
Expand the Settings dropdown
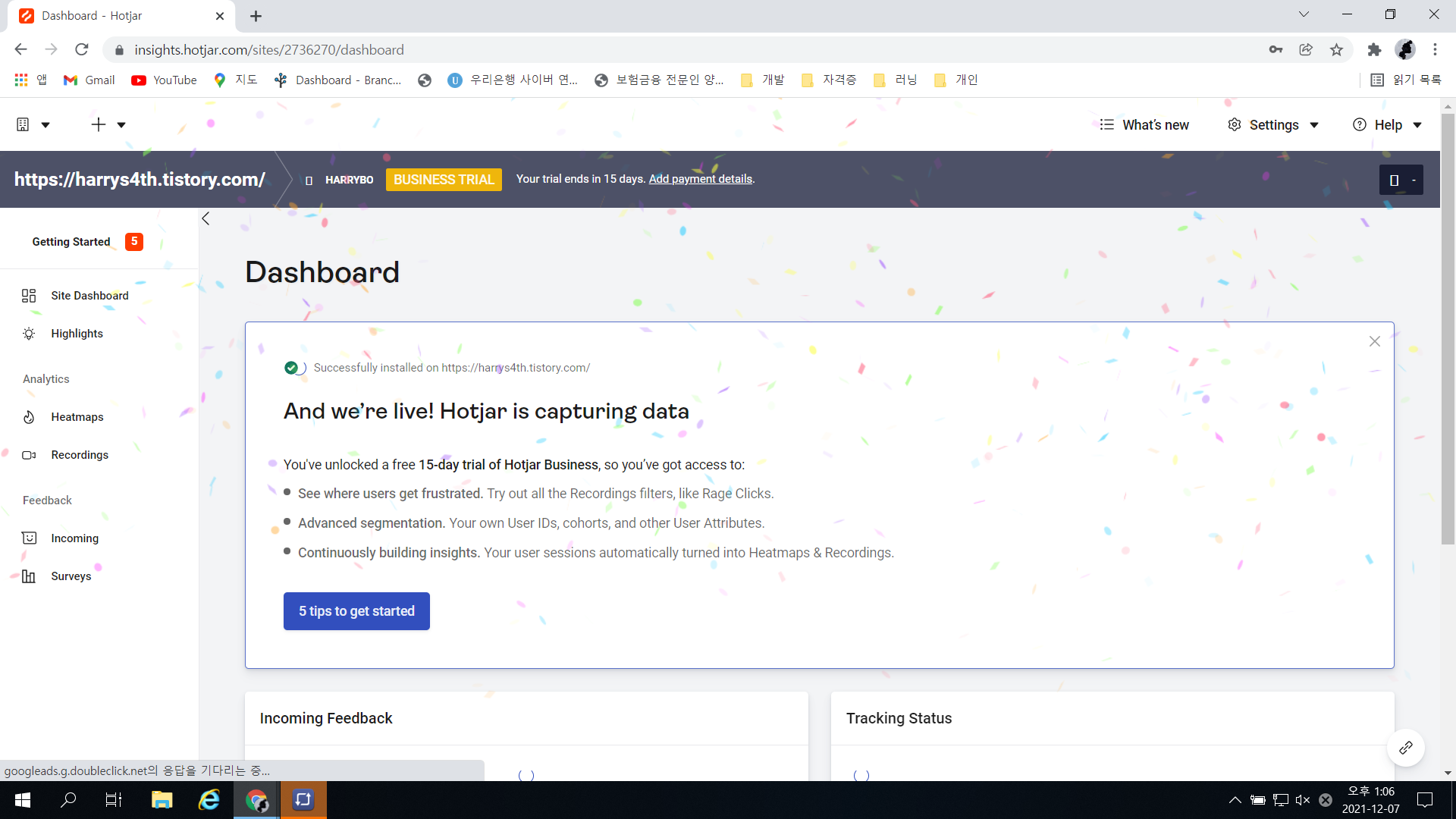pos(1273,125)
